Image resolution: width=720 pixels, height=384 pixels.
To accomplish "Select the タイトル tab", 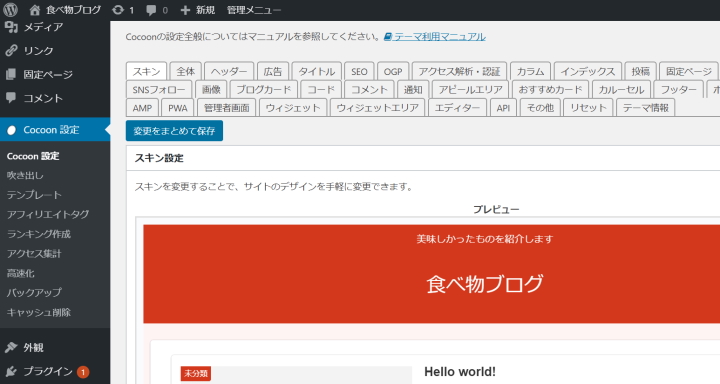I will pos(316,71).
